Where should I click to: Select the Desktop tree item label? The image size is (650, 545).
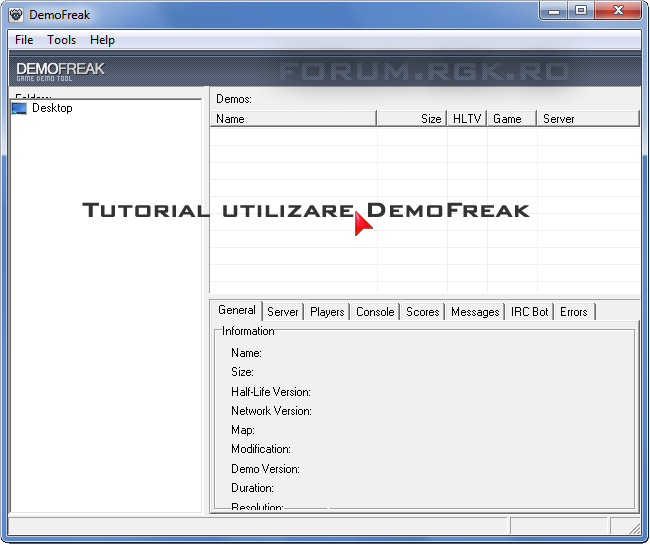tap(52, 108)
